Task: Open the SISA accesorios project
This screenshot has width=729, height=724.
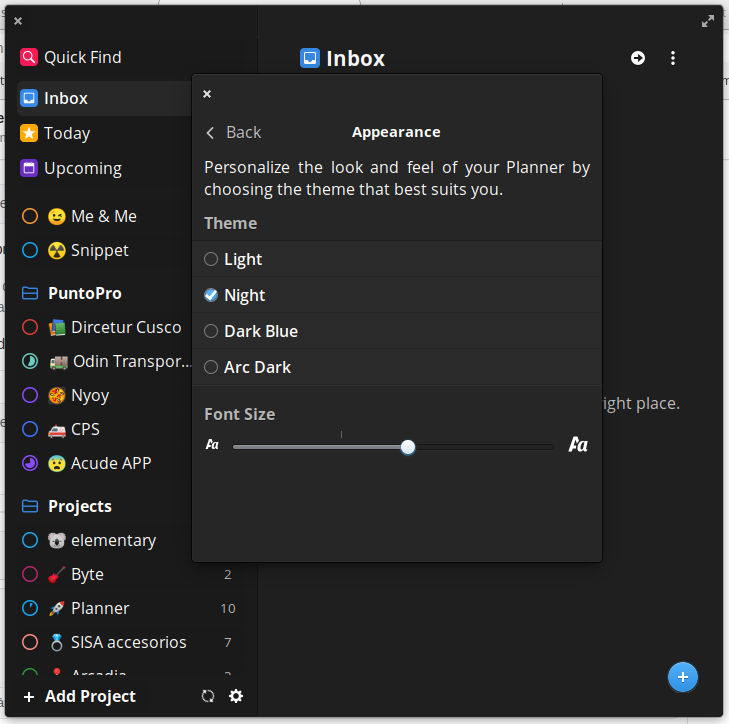Action: tap(130, 642)
